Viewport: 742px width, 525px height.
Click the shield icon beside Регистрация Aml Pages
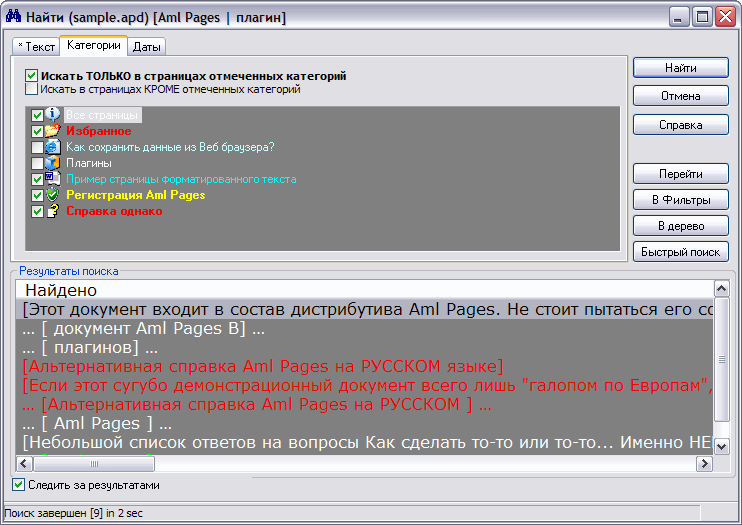point(53,195)
